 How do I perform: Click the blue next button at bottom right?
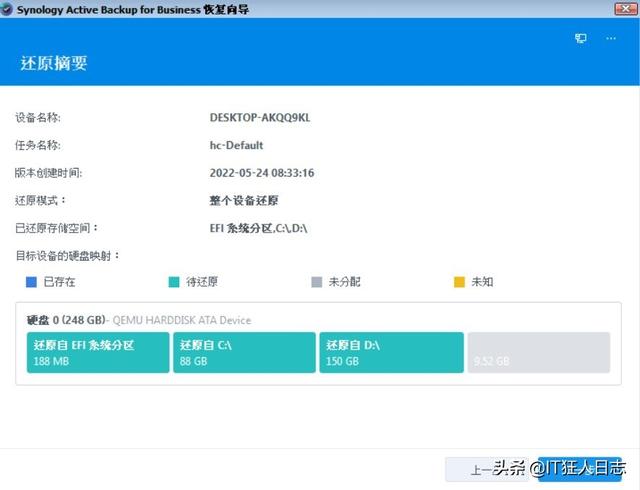(x=580, y=470)
